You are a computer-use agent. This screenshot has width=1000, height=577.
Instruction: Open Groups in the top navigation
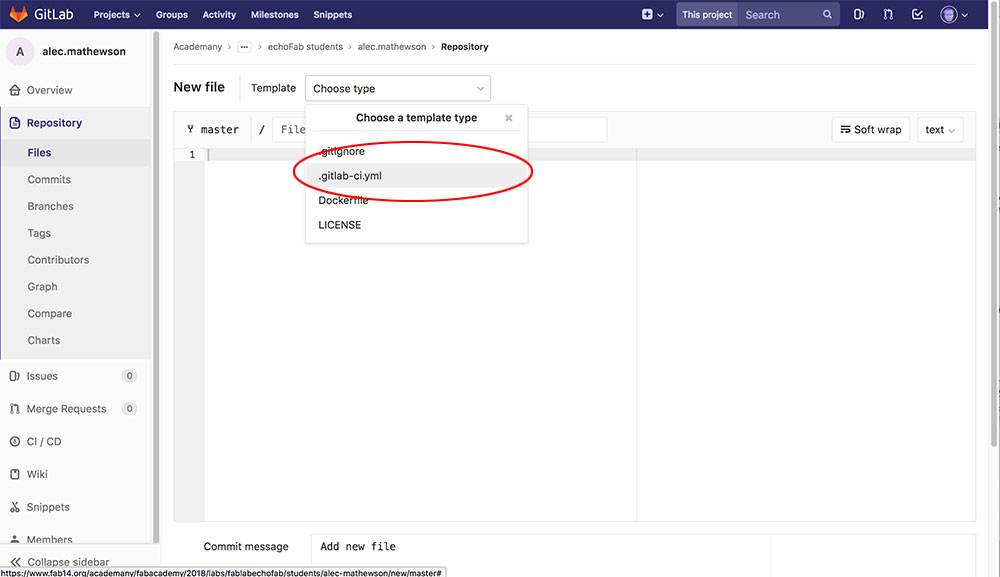coord(172,14)
